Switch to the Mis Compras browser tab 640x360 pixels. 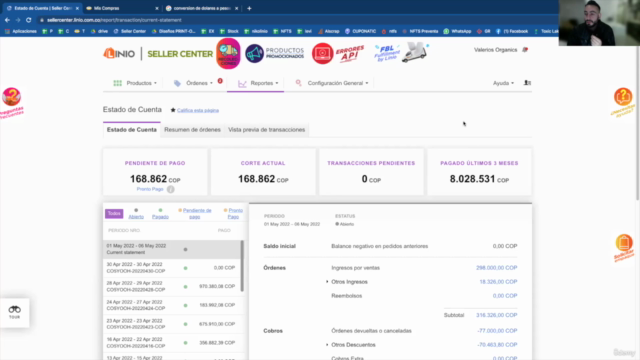coord(122,8)
